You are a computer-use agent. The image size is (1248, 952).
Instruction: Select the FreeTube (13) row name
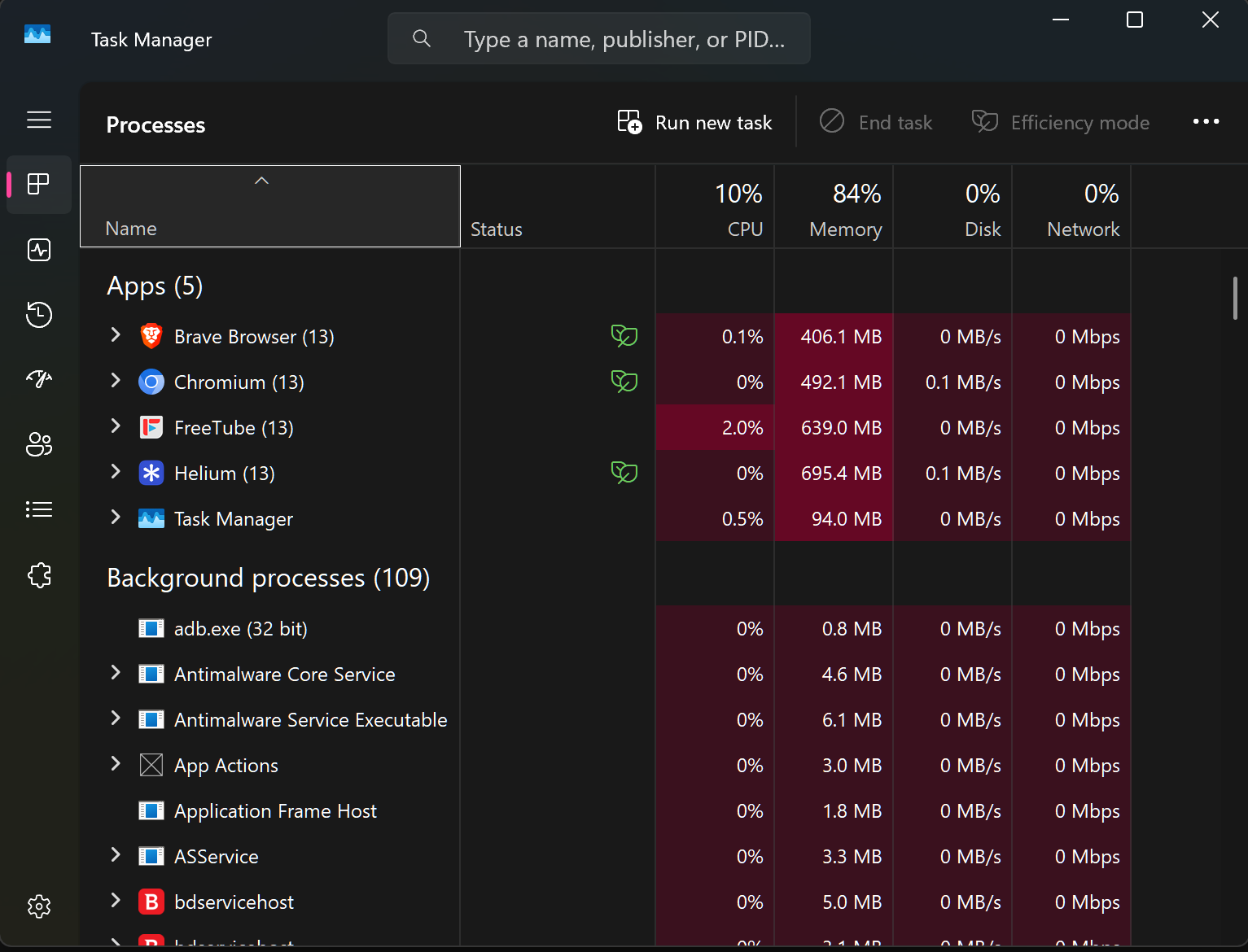coord(234,428)
